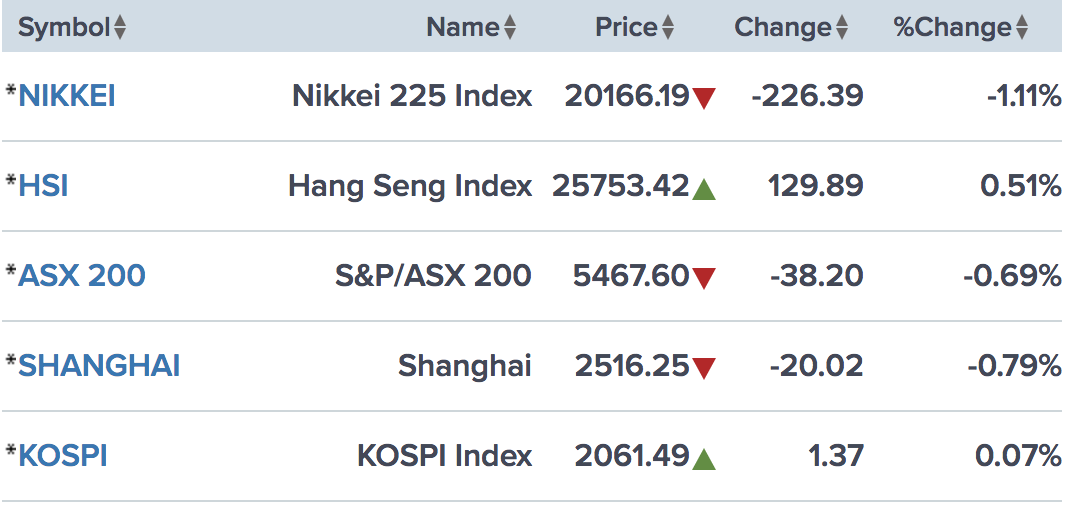
Task: Open the SHANGHAI symbol link
Action: point(99,366)
